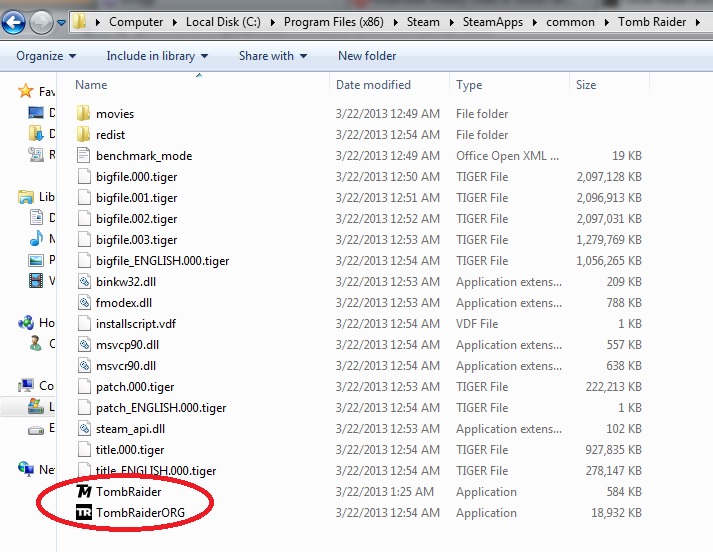
Task: Navigate to SteamApps in the address bar
Action: tap(486, 21)
